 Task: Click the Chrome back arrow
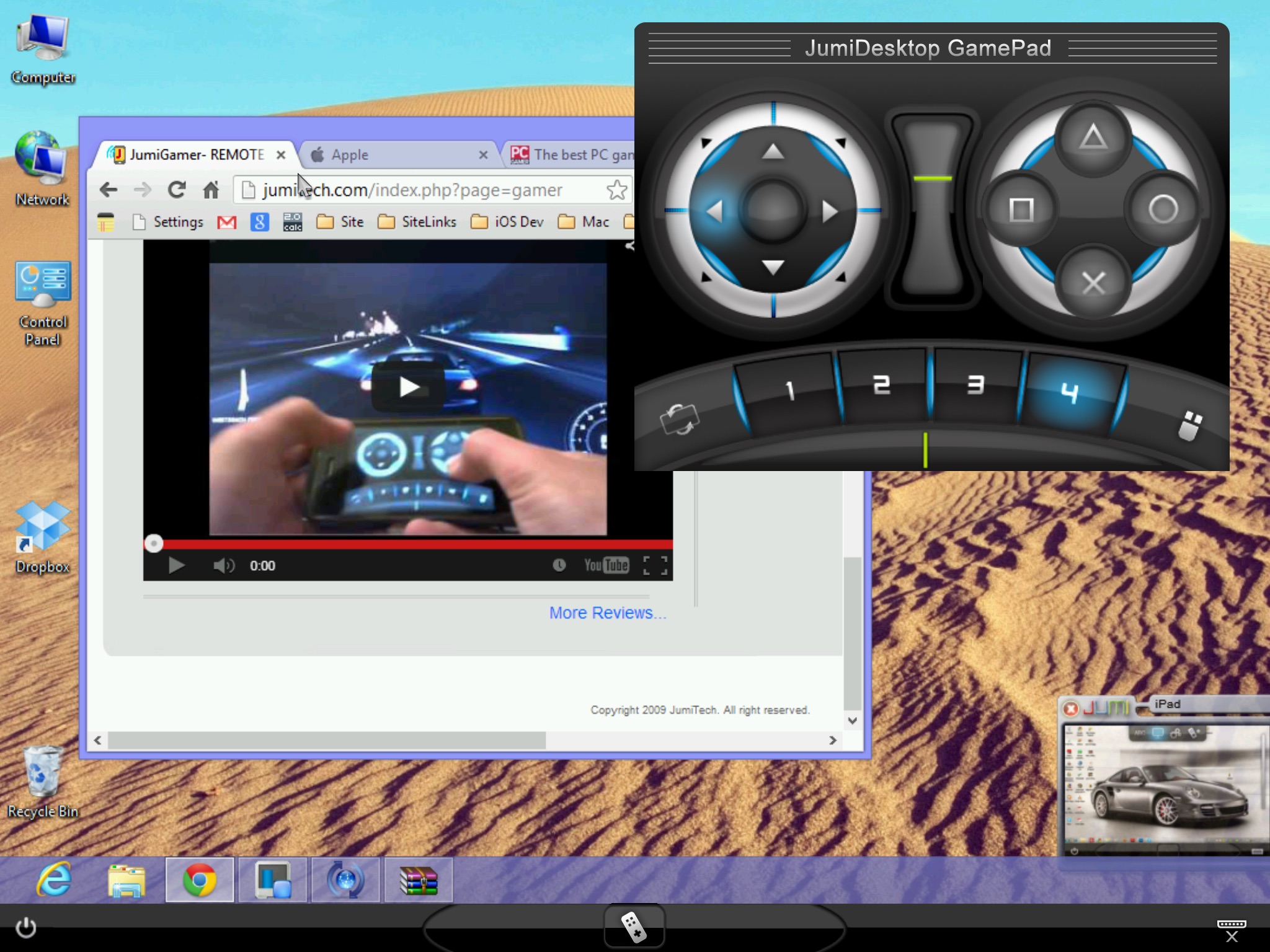pyautogui.click(x=109, y=190)
